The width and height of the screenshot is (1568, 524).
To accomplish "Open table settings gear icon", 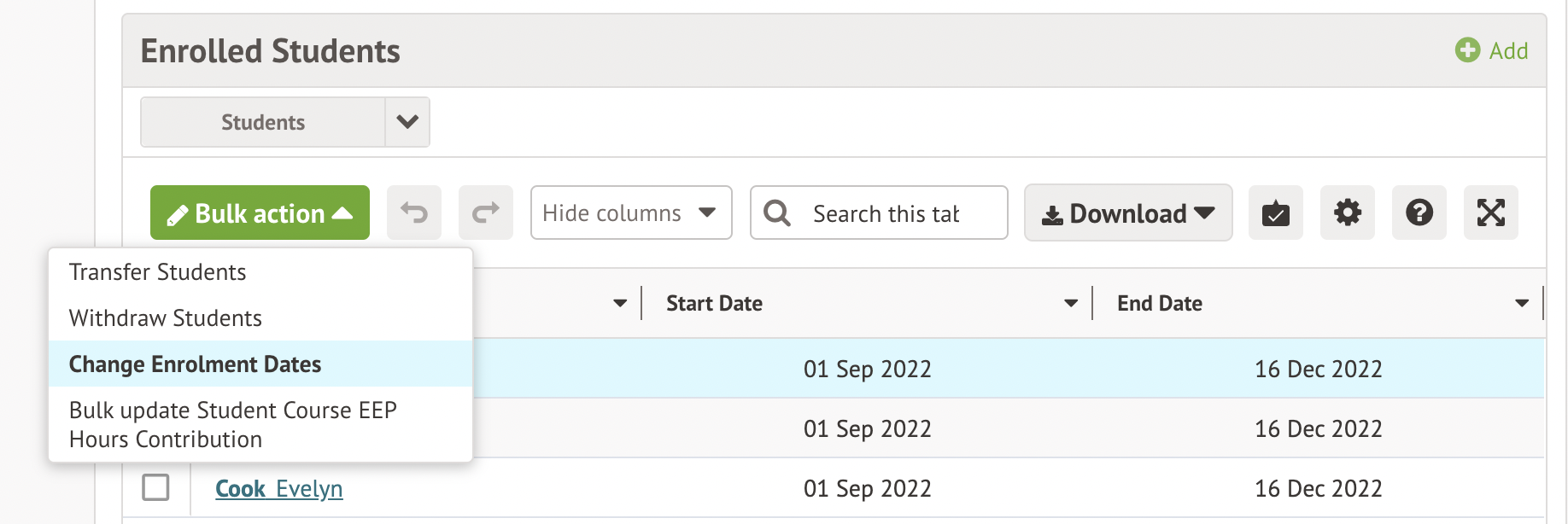I will point(1347,213).
